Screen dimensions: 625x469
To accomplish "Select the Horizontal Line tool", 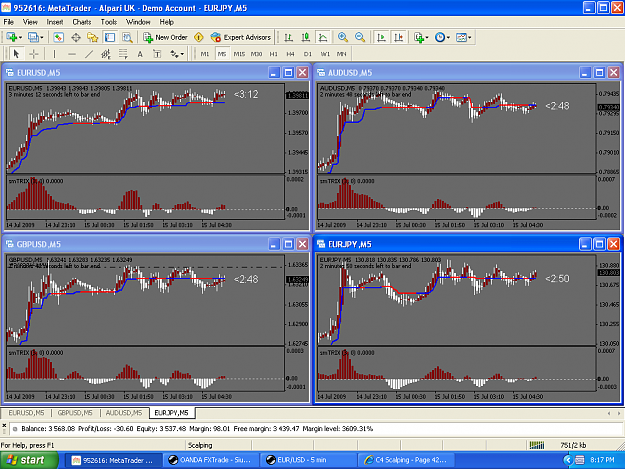I will [72, 54].
